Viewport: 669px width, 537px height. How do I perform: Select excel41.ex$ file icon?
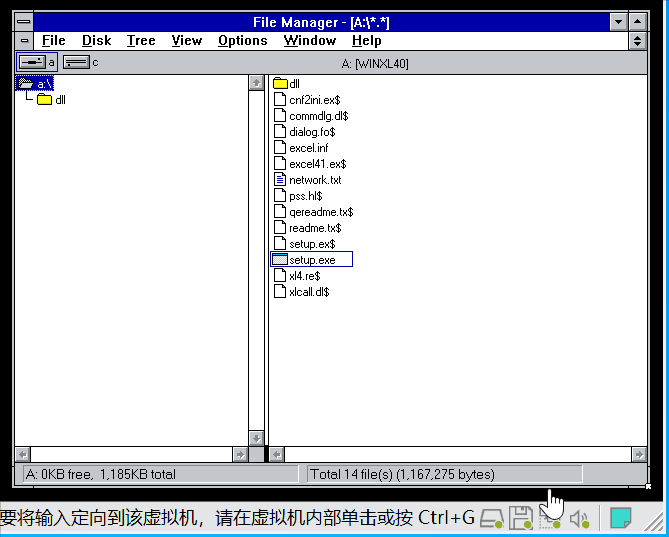pos(280,163)
